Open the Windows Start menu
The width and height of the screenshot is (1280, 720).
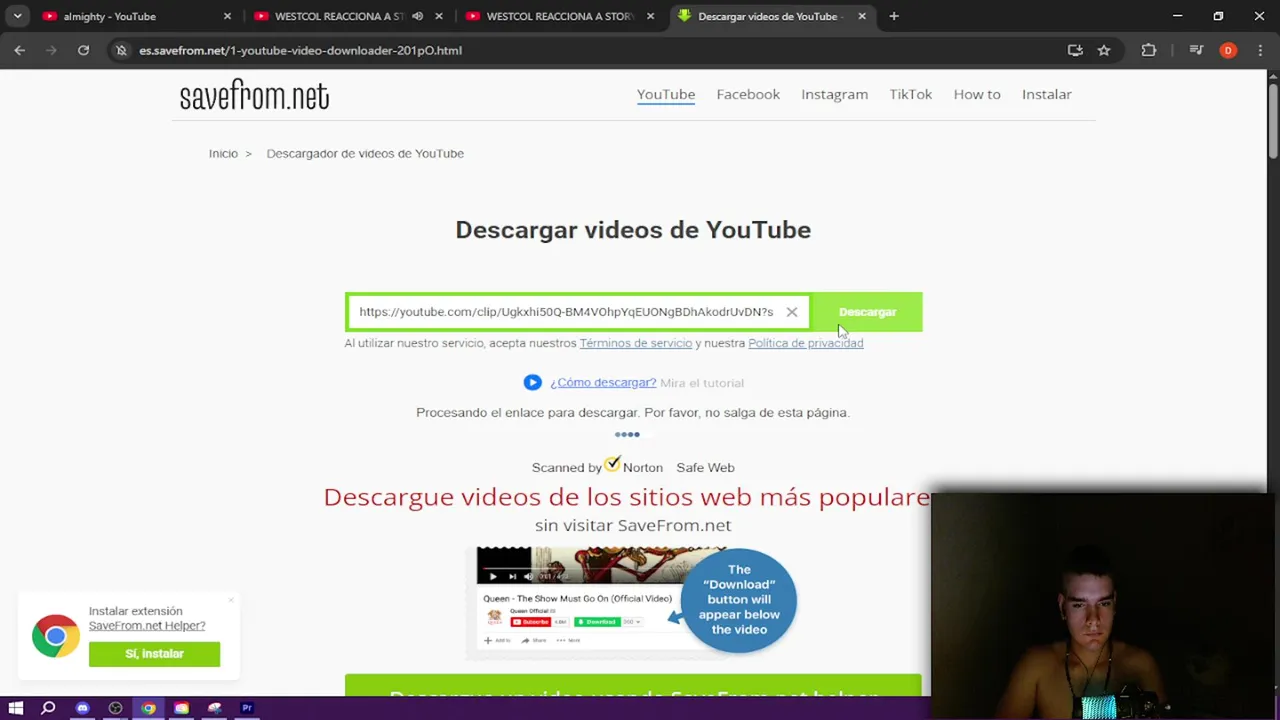pyautogui.click(x=15, y=708)
